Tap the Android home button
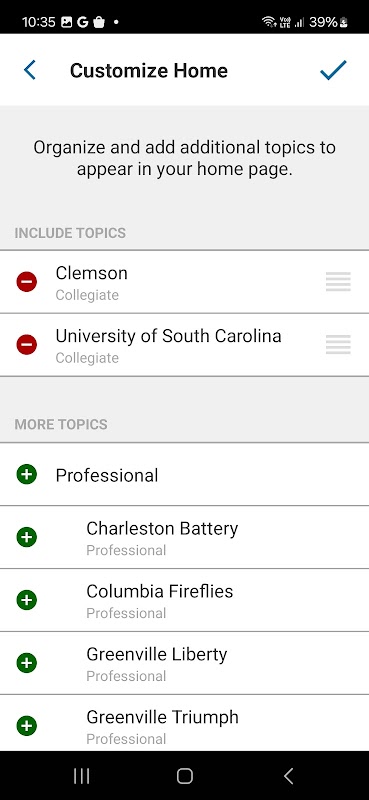Viewport: 369px width, 800px height. coord(184,776)
